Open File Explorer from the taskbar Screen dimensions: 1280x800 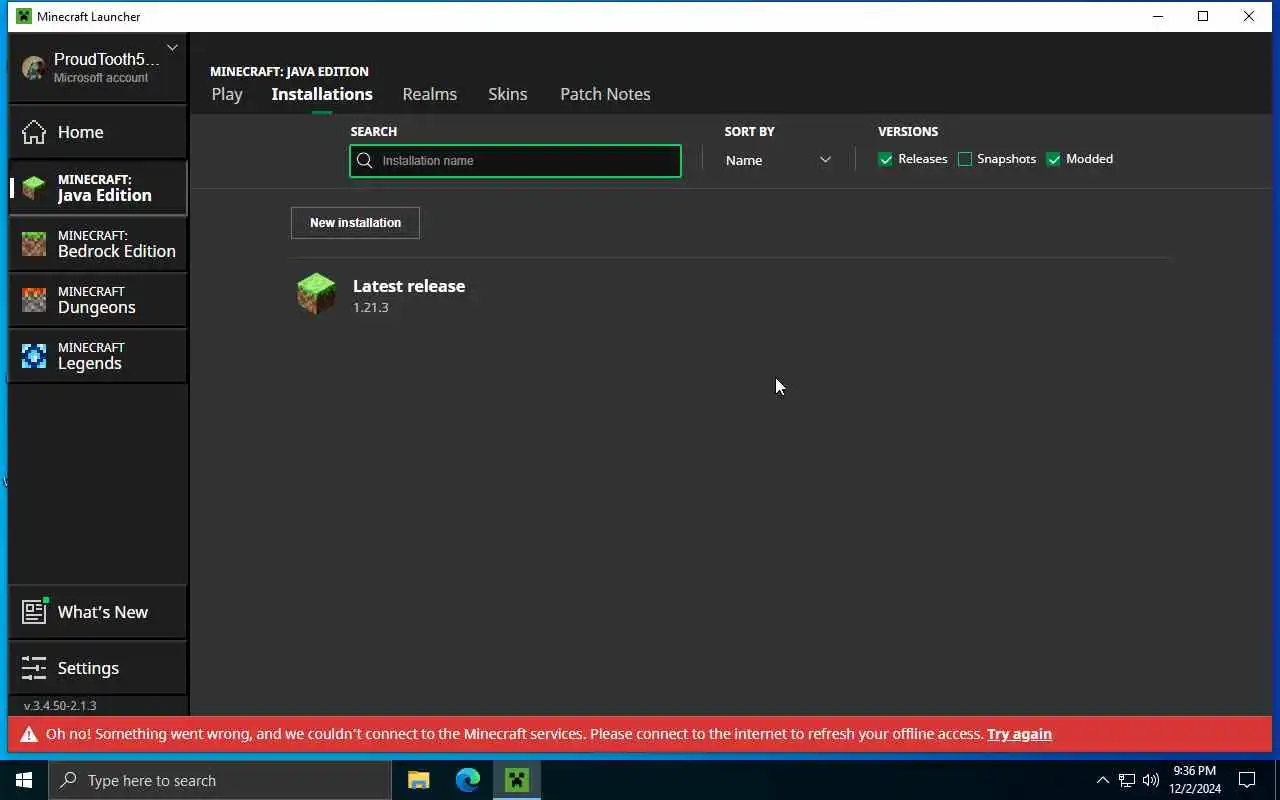pyautogui.click(x=418, y=780)
